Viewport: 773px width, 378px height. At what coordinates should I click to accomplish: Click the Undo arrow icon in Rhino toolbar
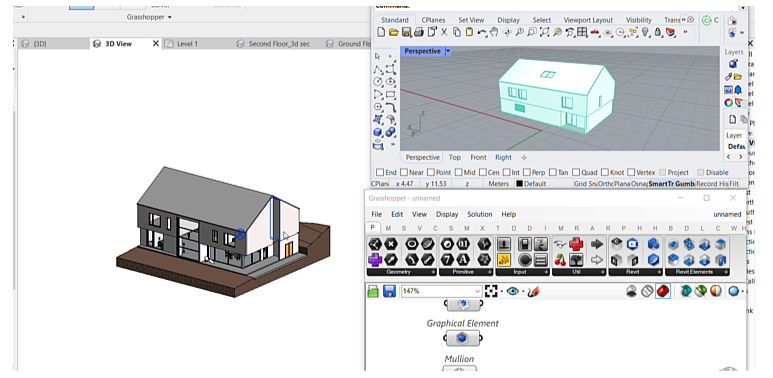click(482, 33)
